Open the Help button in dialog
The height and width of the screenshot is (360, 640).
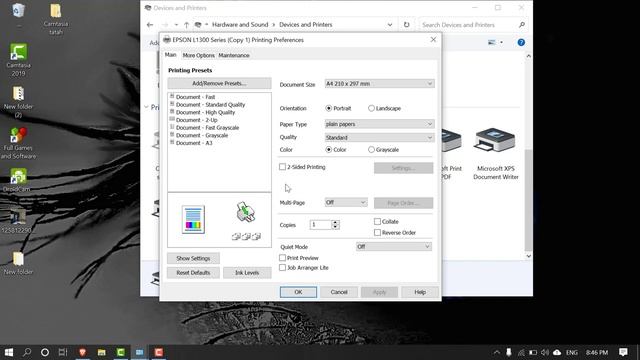pyautogui.click(x=420, y=292)
